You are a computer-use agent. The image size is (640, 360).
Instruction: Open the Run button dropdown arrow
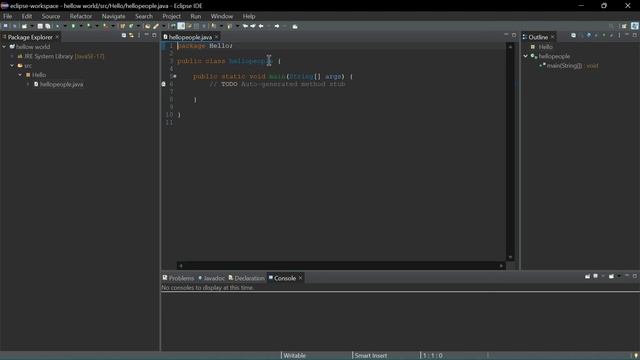81,26
